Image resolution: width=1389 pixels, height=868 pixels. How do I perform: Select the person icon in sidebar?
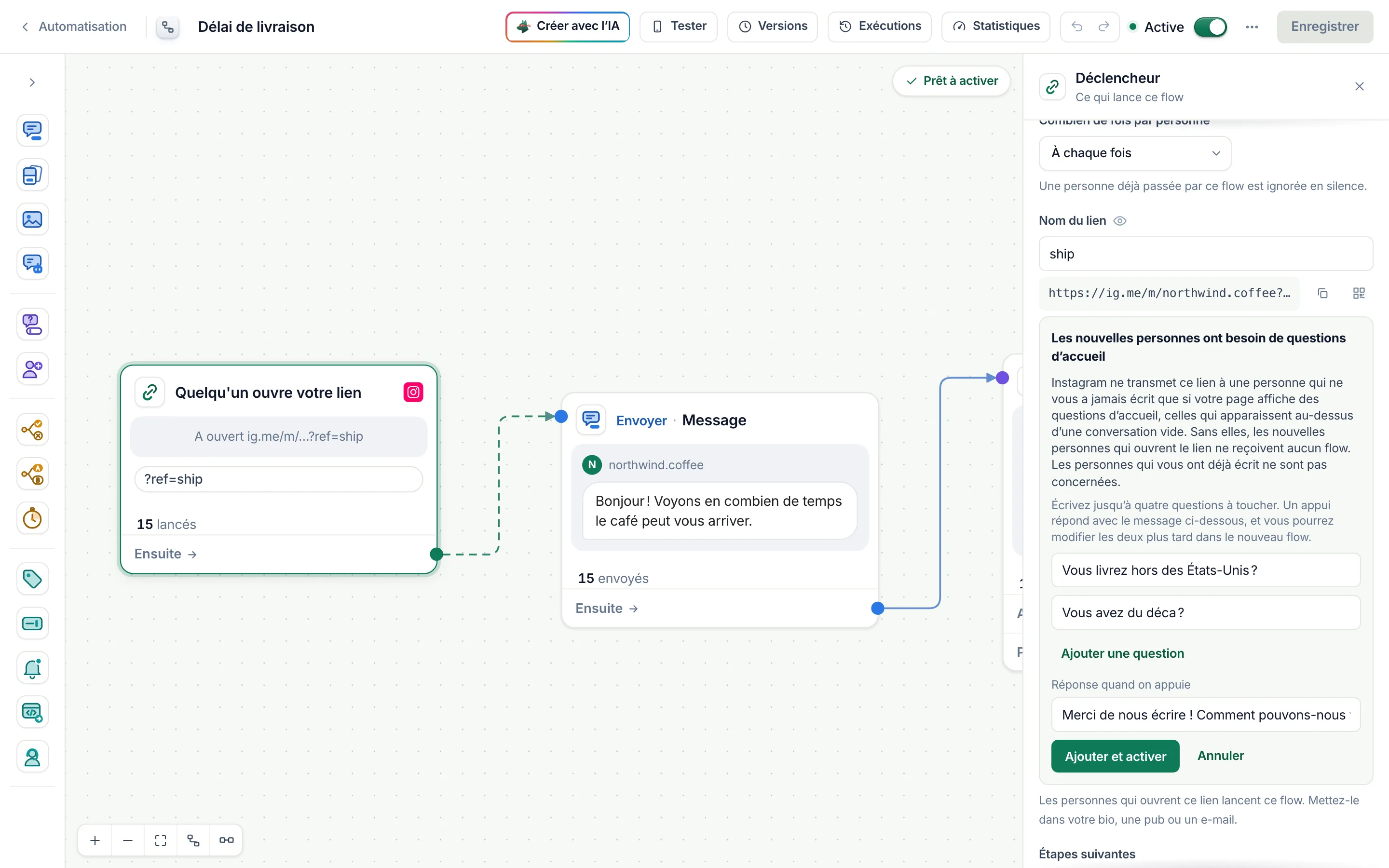pyautogui.click(x=32, y=757)
